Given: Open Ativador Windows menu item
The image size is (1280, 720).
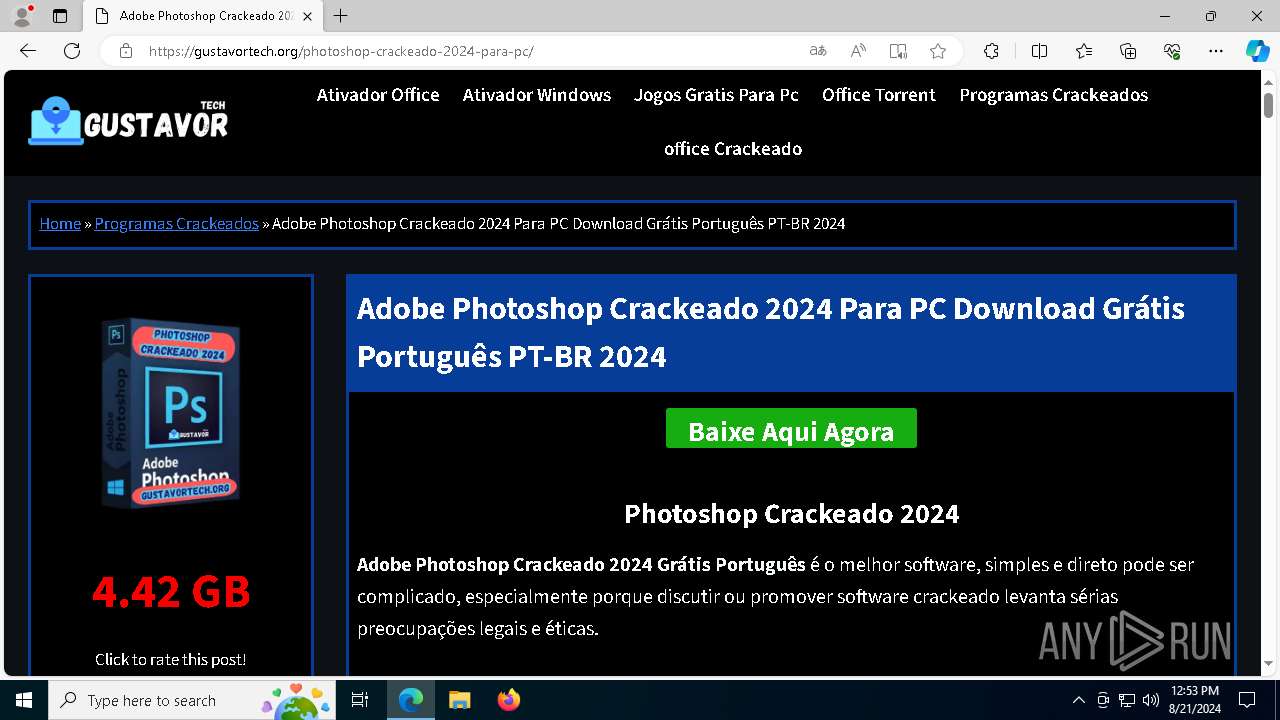Looking at the screenshot, I should click(x=537, y=95).
